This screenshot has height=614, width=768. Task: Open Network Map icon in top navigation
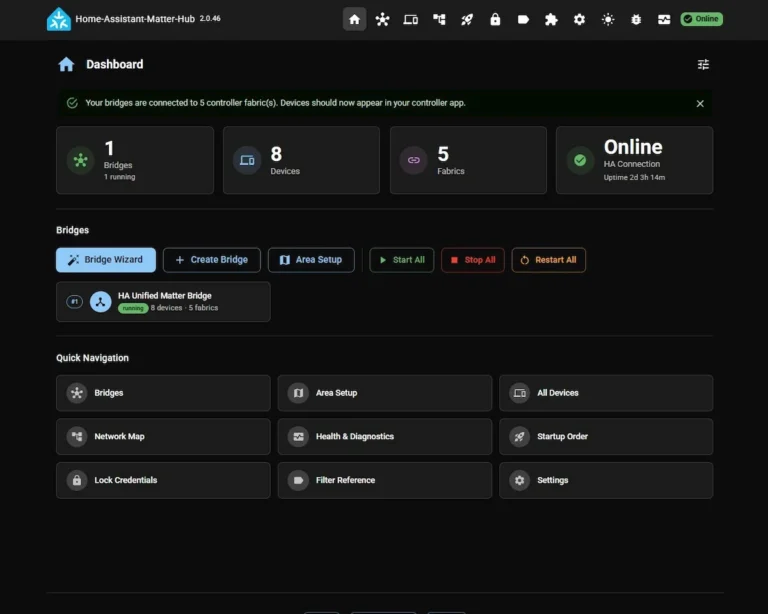pyautogui.click(x=439, y=19)
